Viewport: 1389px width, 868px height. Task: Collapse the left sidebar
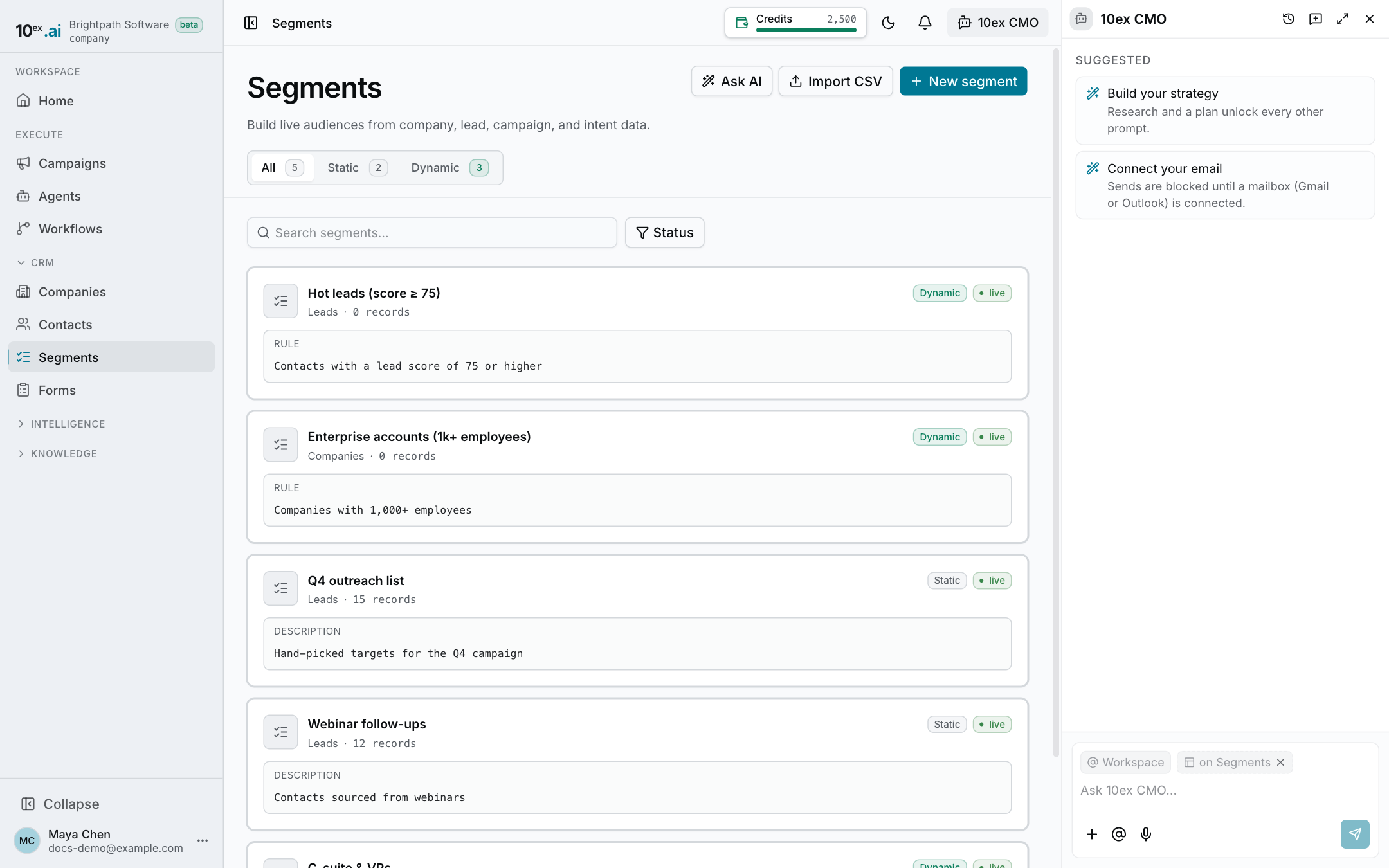tap(60, 804)
